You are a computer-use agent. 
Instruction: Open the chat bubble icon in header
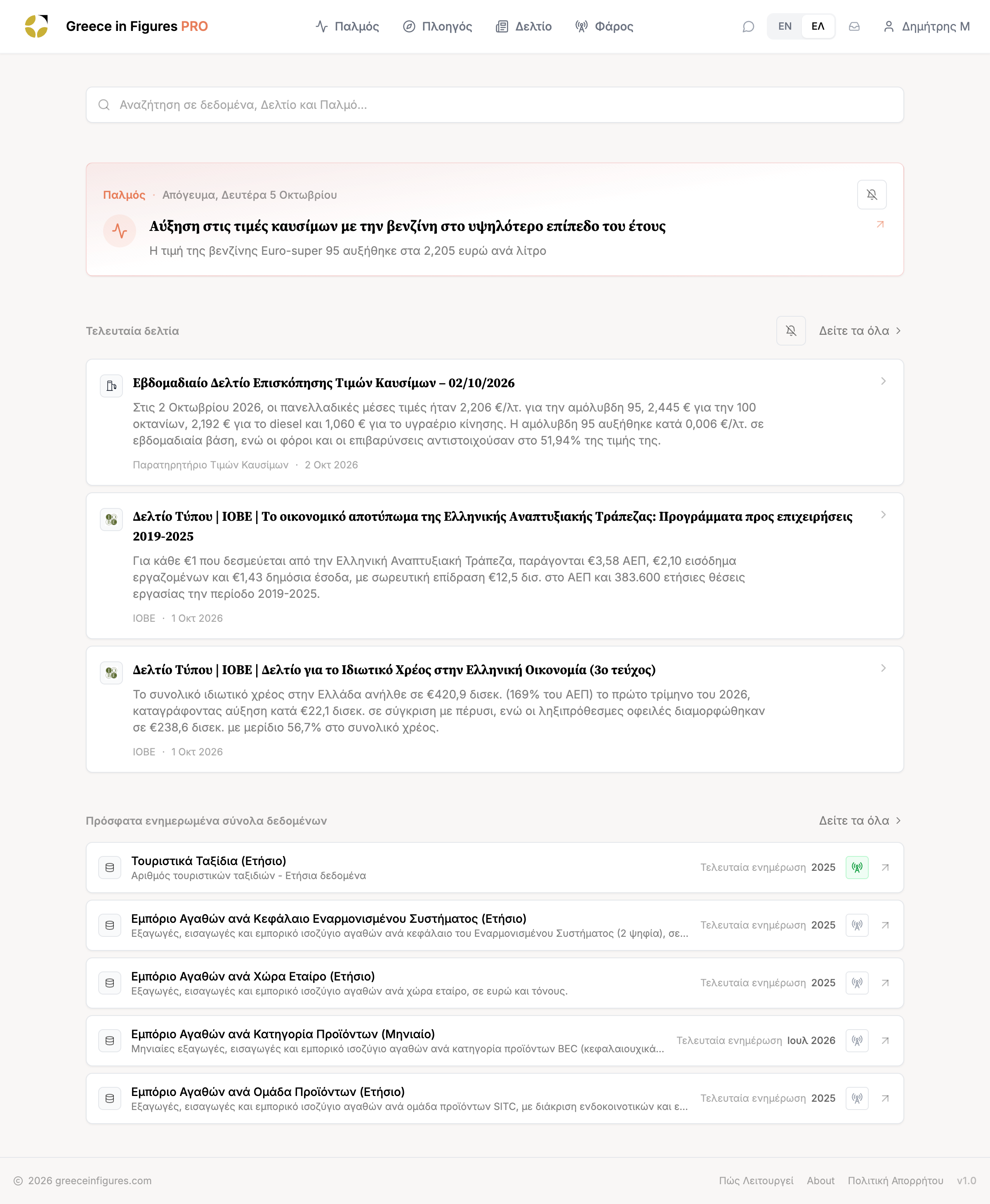coord(748,26)
